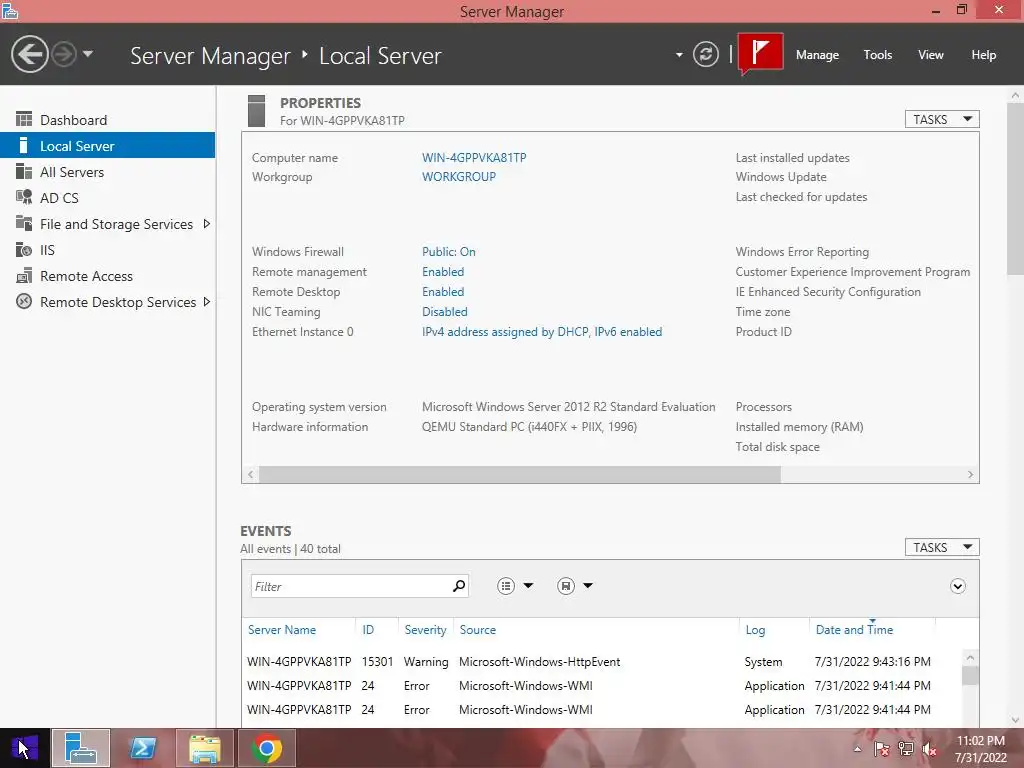Select the Microsoft-Windows-HttpEvent warning row
This screenshot has width=1024, height=768.
601,662
